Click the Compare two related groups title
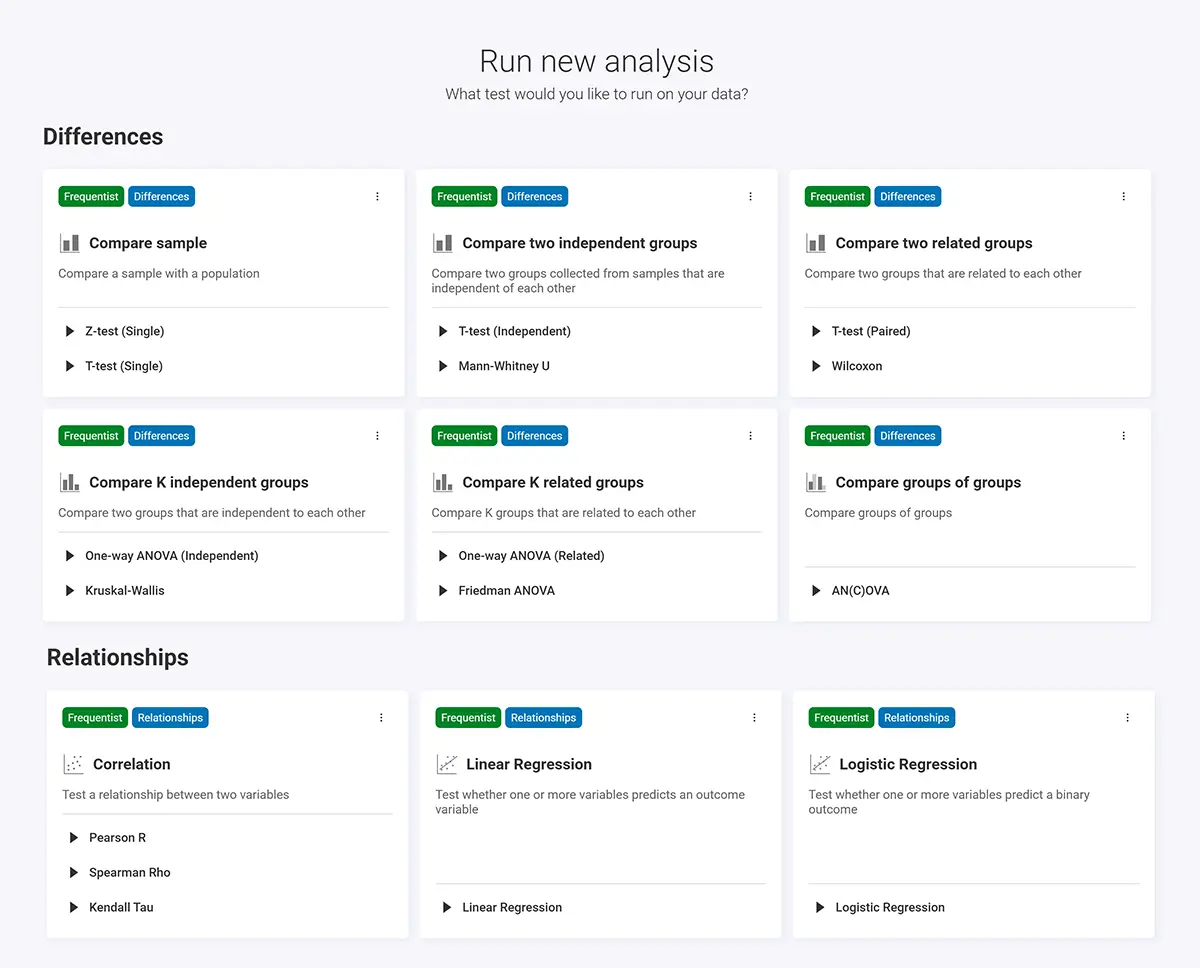This screenshot has width=1200, height=968. (x=934, y=243)
